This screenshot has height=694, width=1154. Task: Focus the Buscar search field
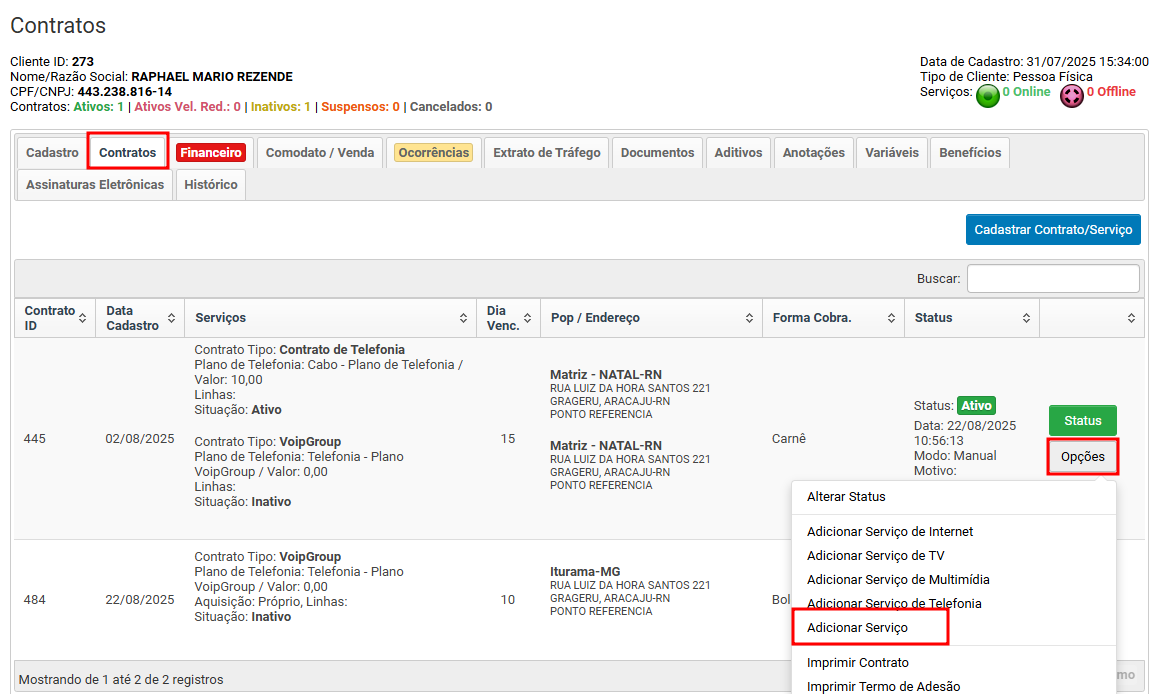(x=1052, y=279)
